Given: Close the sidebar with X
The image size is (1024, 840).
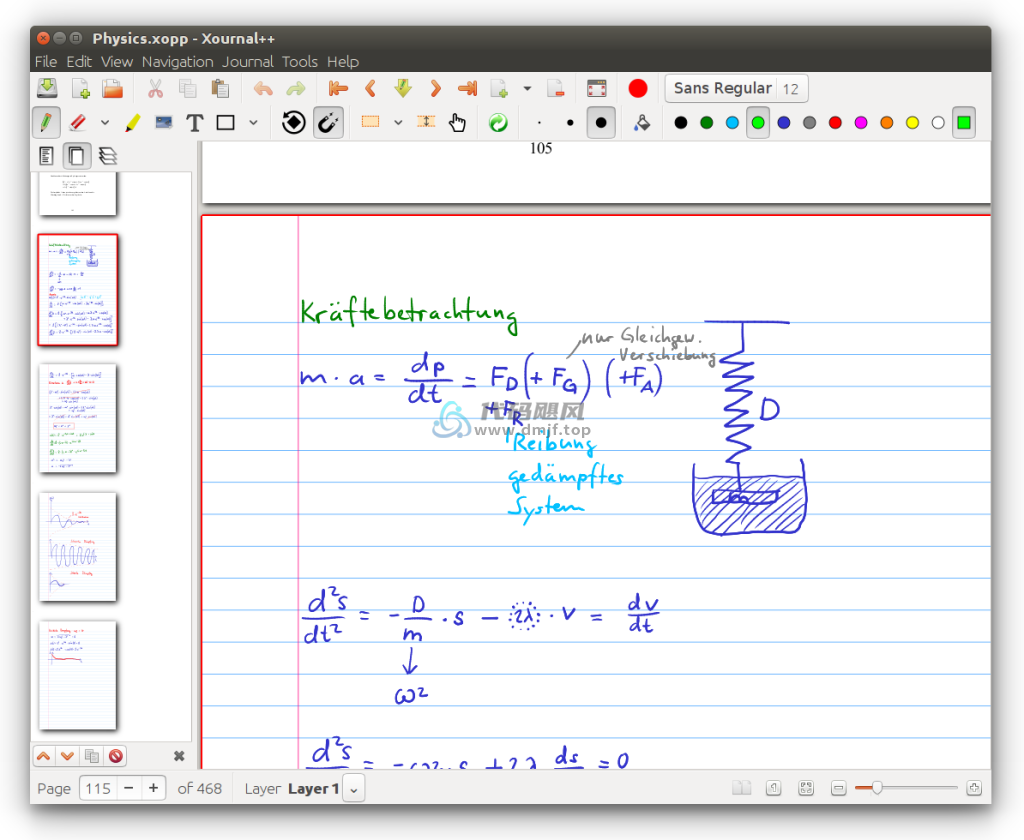Looking at the screenshot, I should [179, 756].
